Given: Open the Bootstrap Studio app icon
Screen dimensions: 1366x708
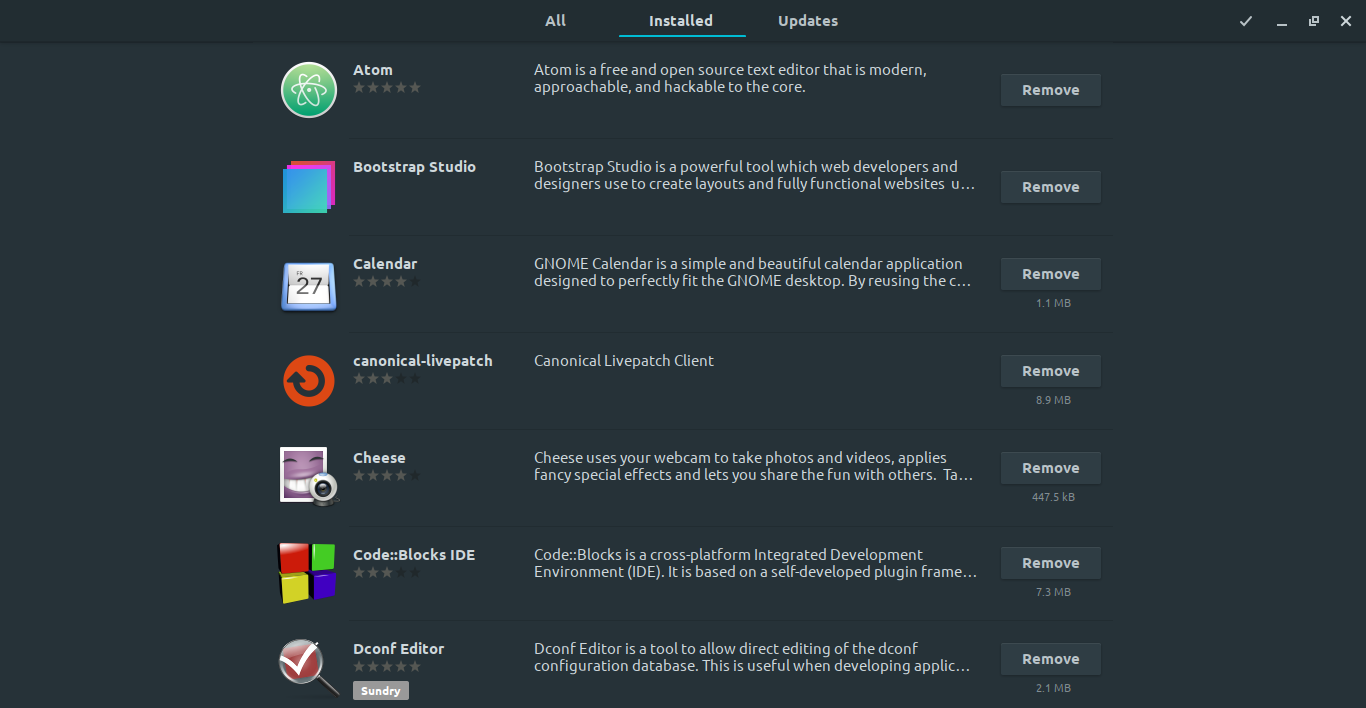Looking at the screenshot, I should tap(308, 186).
